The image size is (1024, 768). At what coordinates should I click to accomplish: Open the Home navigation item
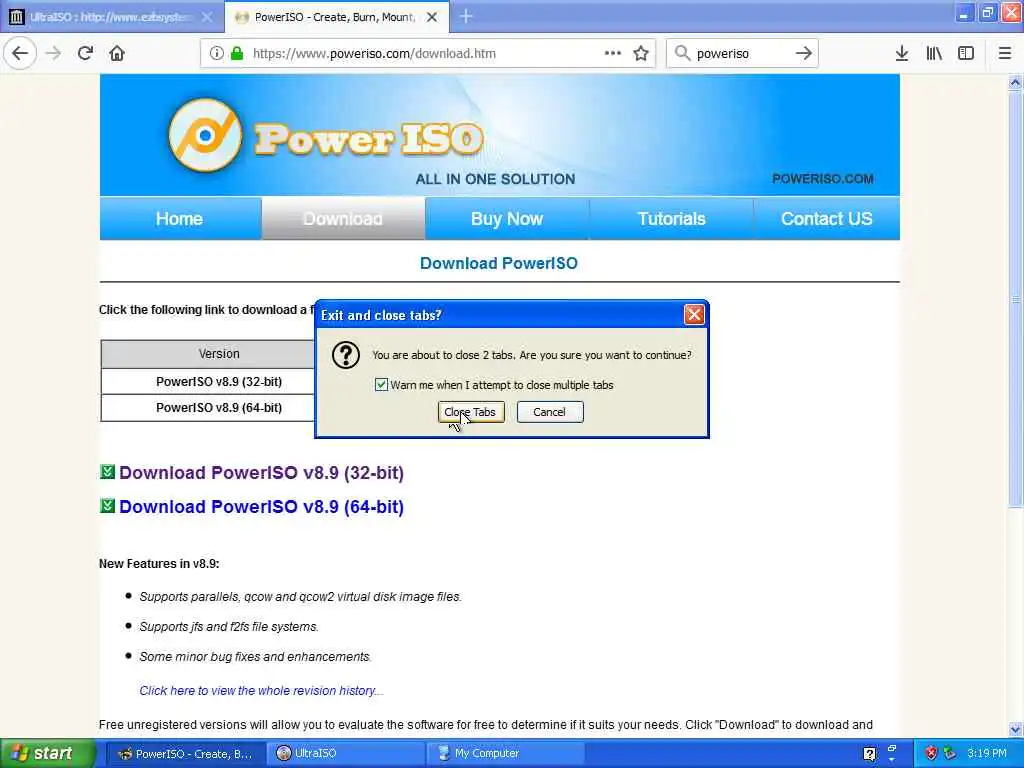pos(180,219)
